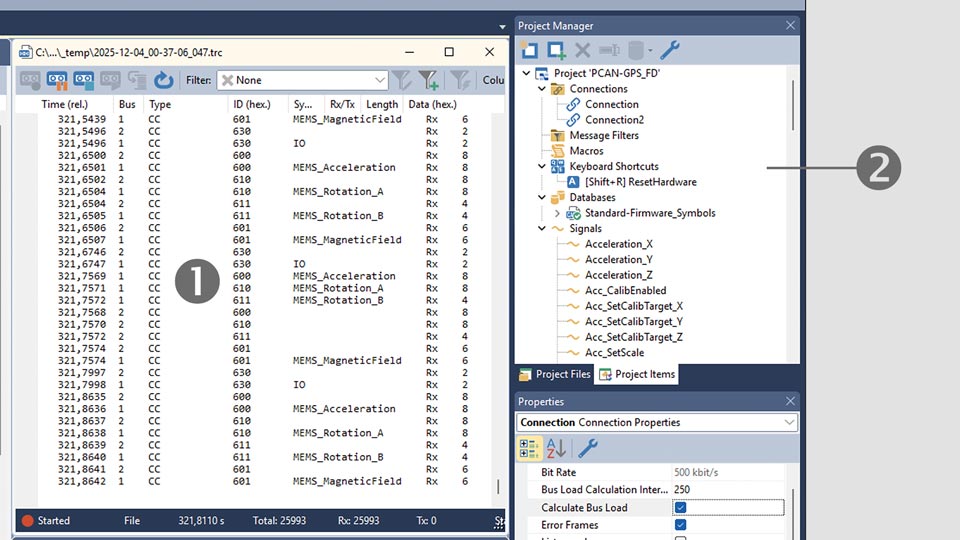Screen dimensions: 960x540
Task: Select the Acc_SetCalibTarget_Z signal
Action: click(x=634, y=337)
